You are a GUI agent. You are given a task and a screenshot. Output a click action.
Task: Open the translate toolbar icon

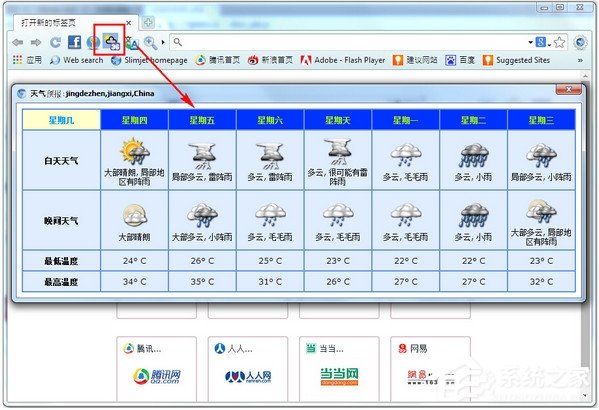(x=131, y=42)
